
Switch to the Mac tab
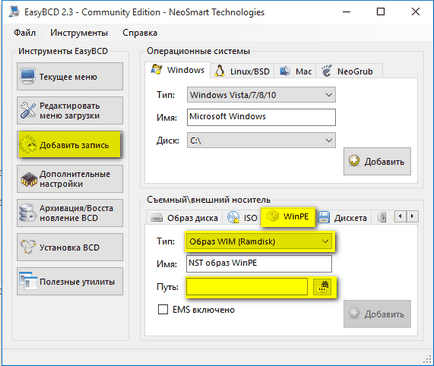pyautogui.click(x=295, y=71)
